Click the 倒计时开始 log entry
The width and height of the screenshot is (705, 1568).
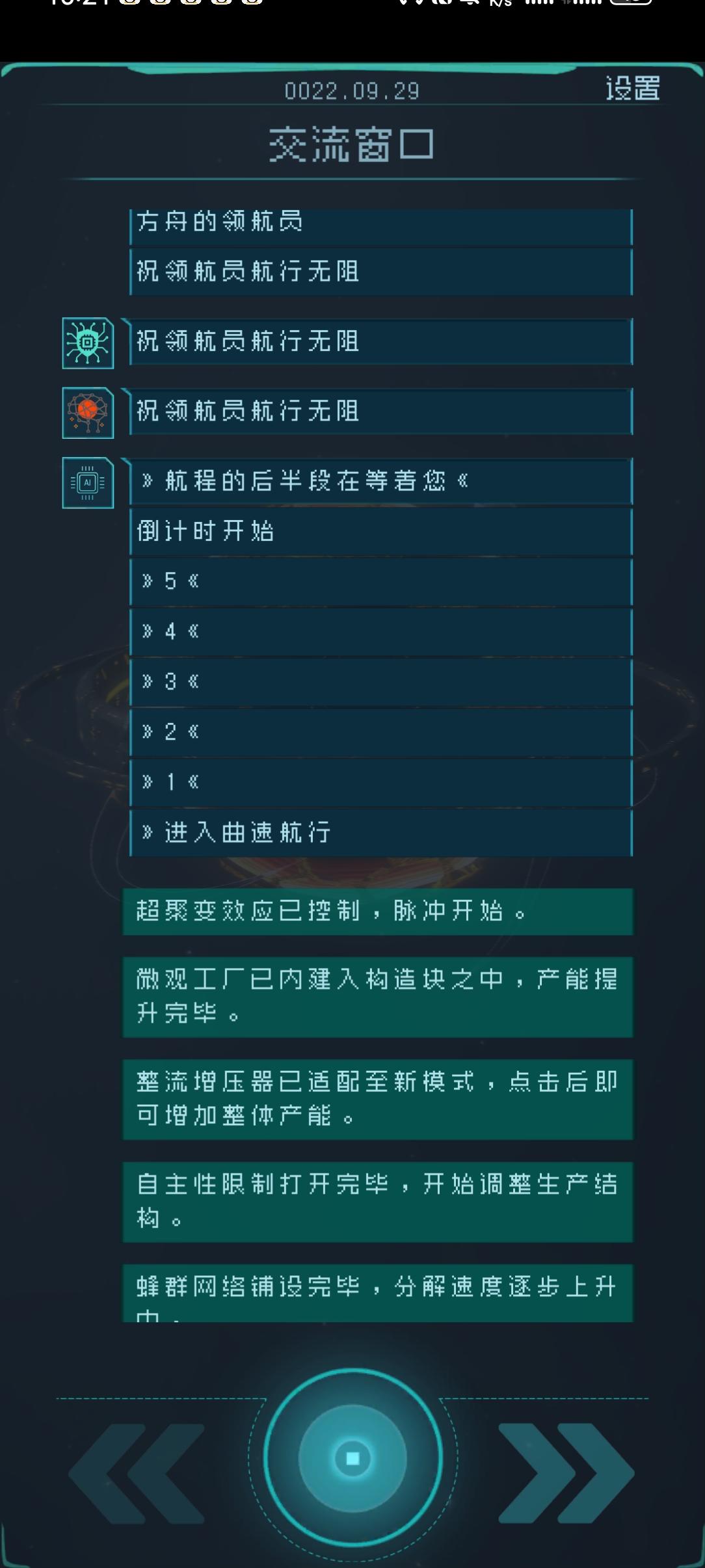380,531
